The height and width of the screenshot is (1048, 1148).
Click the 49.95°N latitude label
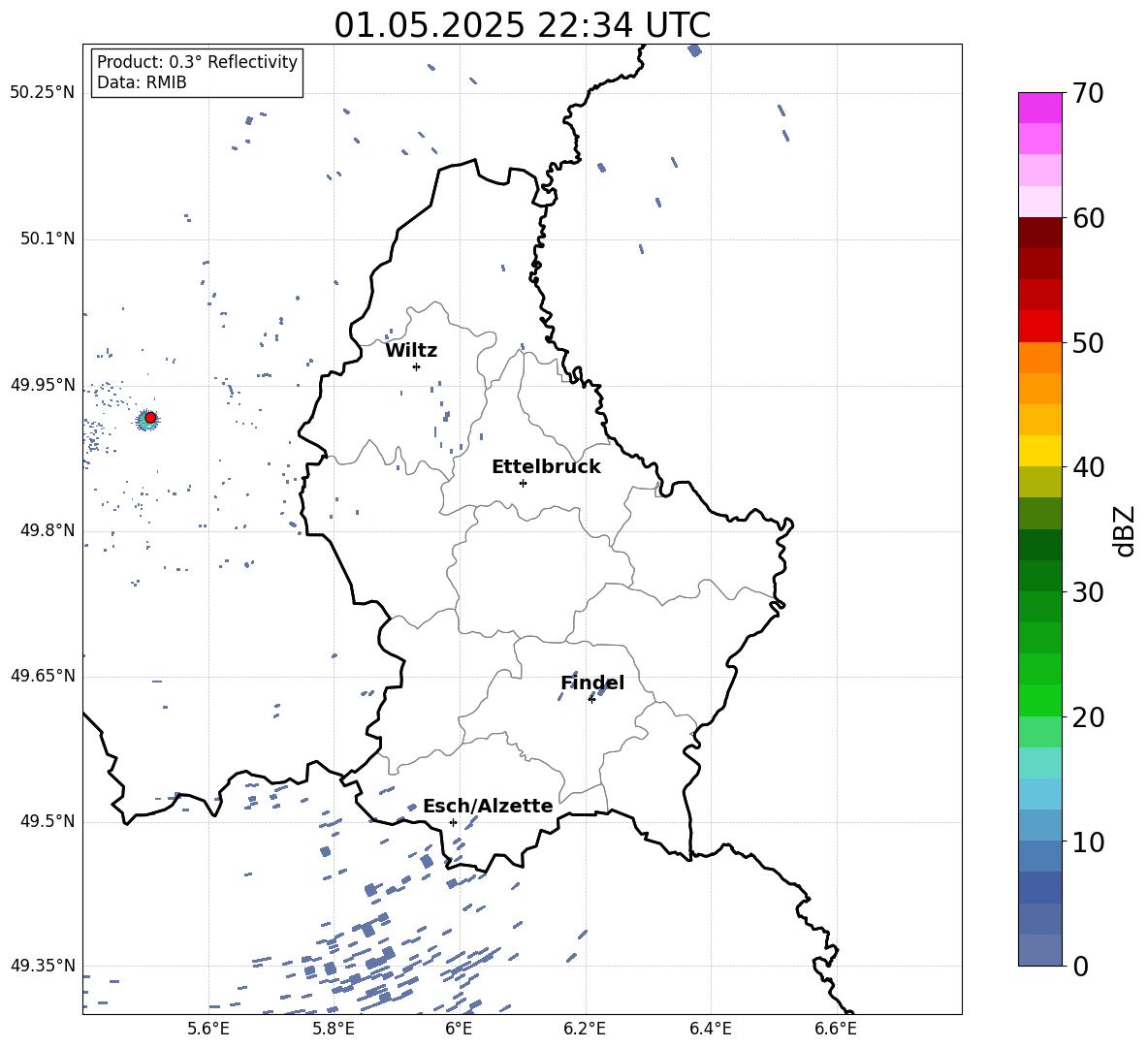43,385
